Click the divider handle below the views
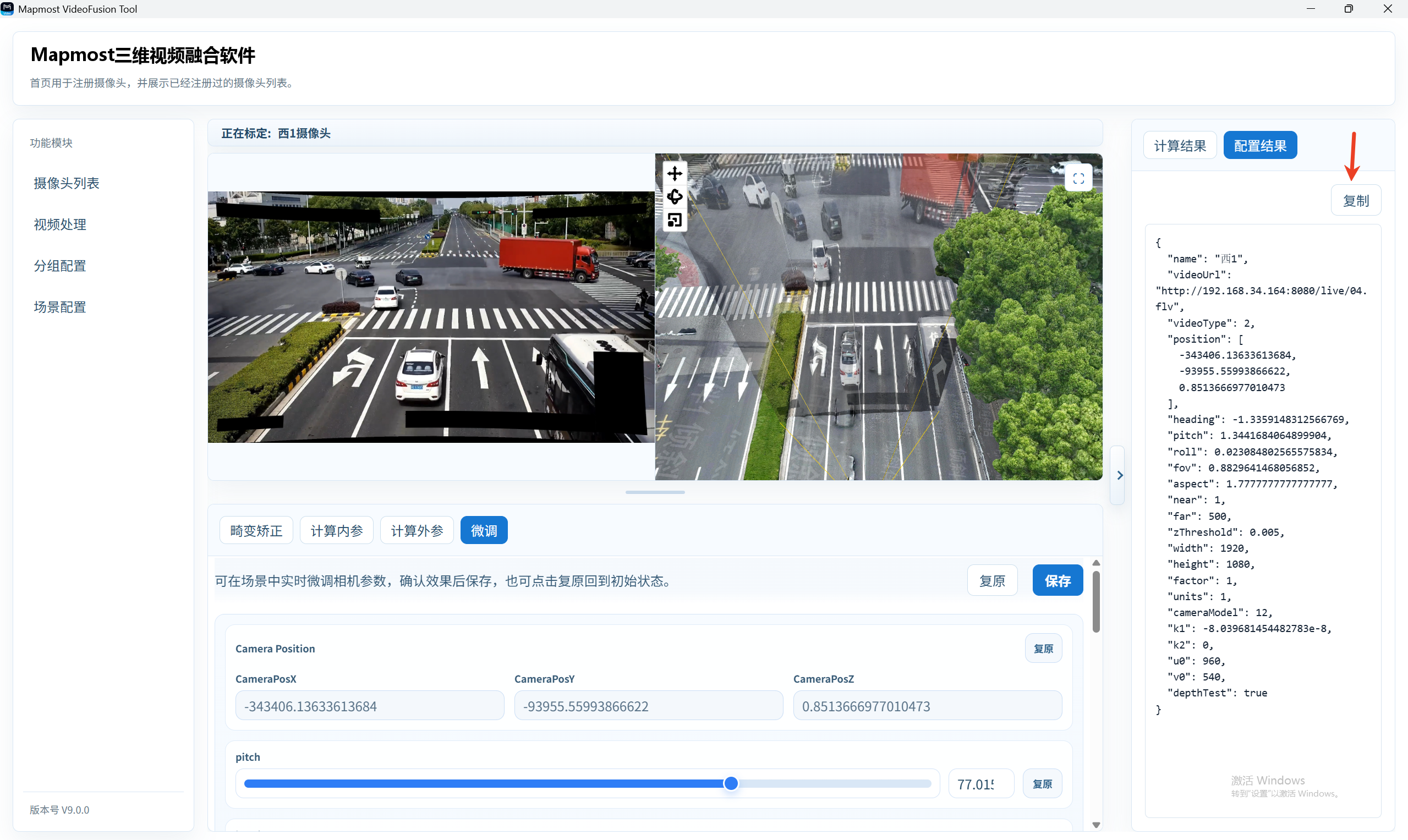Viewport: 1408px width, 840px height. click(655, 492)
